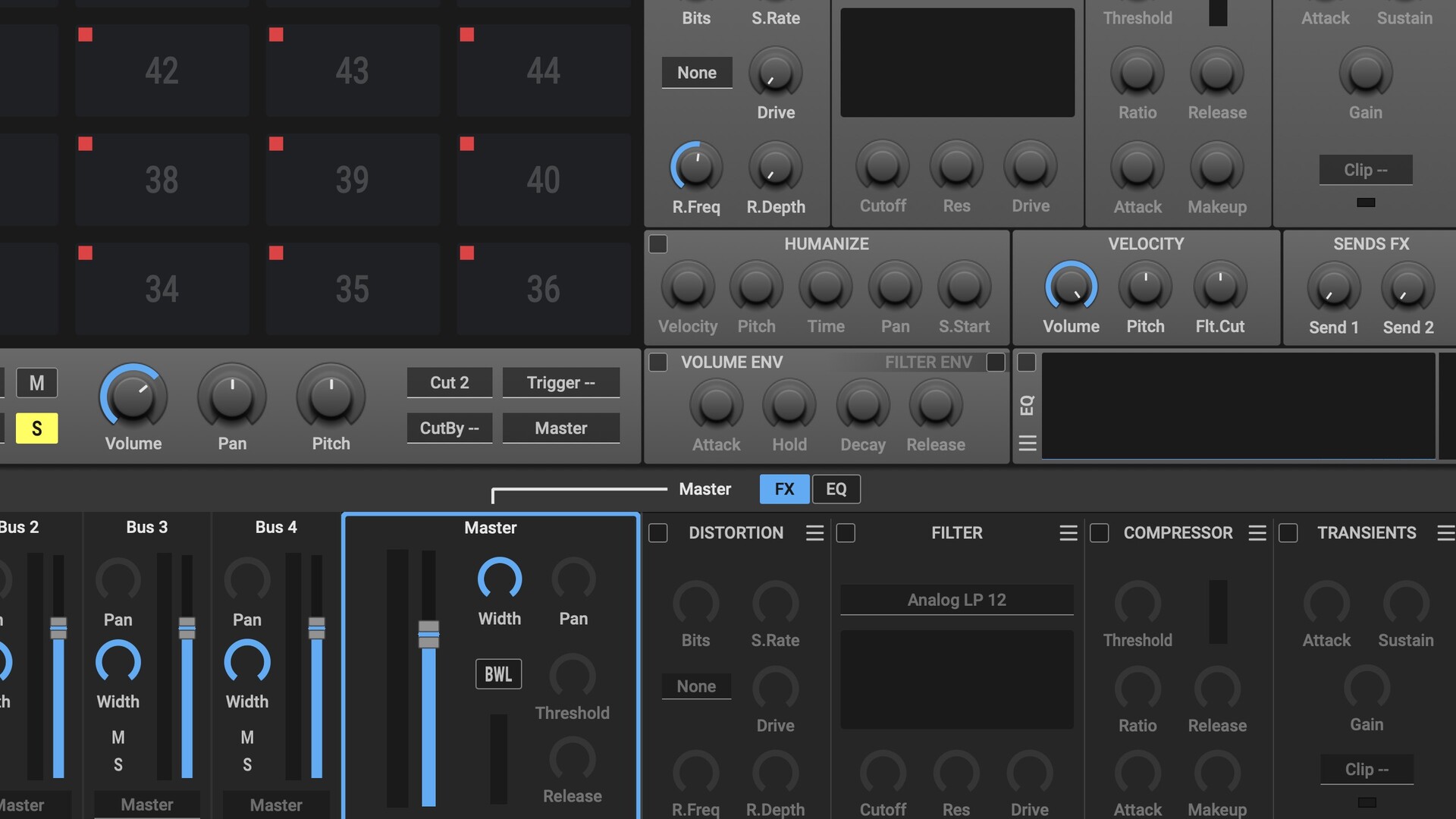Enable the master Compressor checkbox

1099,533
